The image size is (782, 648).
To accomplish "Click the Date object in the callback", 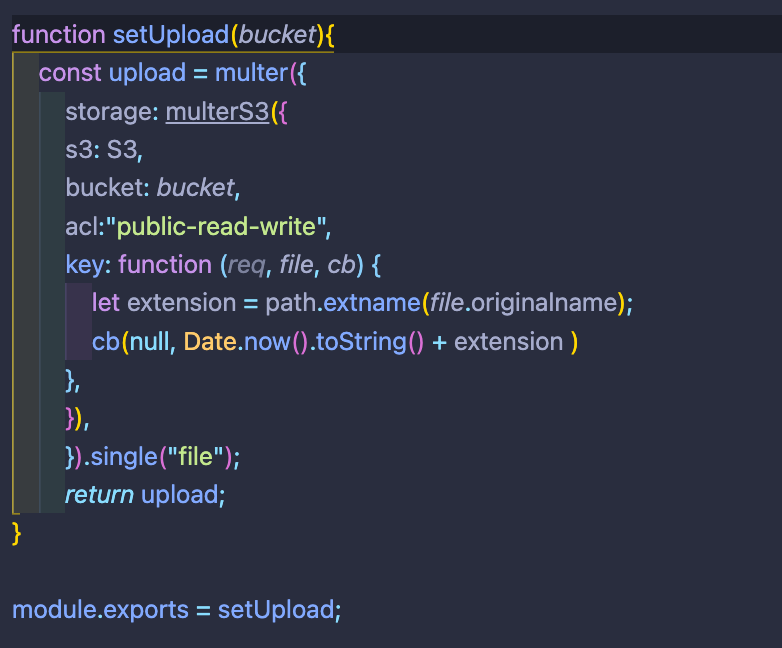I will (x=209, y=342).
